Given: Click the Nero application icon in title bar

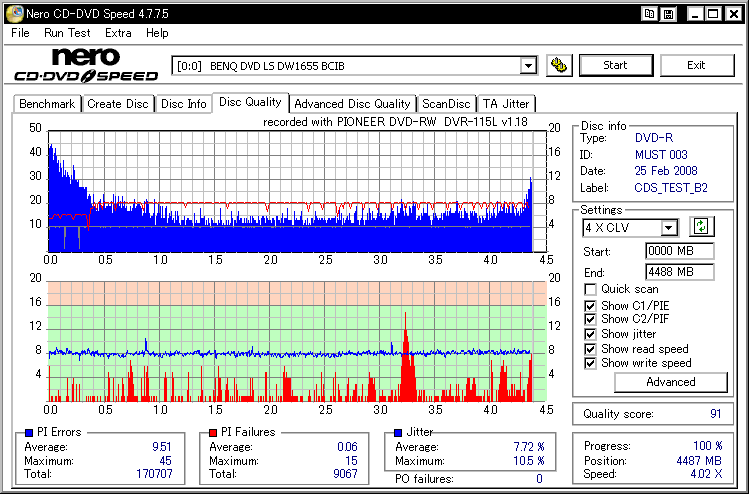Looking at the screenshot, I should click(14, 13).
